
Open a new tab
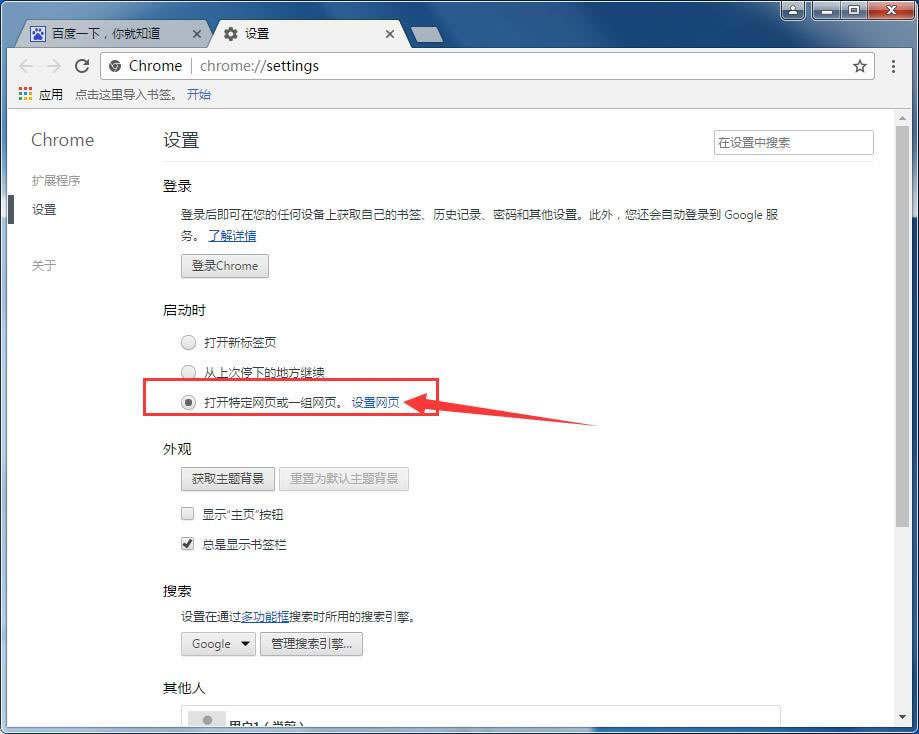pyautogui.click(x=427, y=35)
